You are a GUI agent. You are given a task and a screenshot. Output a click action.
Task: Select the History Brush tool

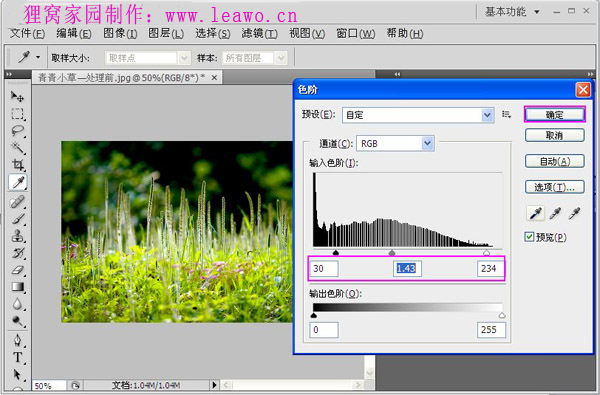click(x=17, y=253)
